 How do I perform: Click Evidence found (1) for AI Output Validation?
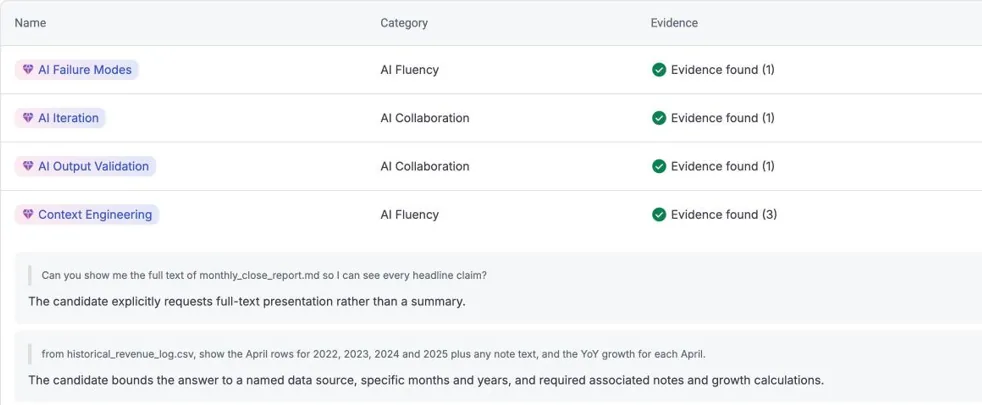[x=723, y=166]
